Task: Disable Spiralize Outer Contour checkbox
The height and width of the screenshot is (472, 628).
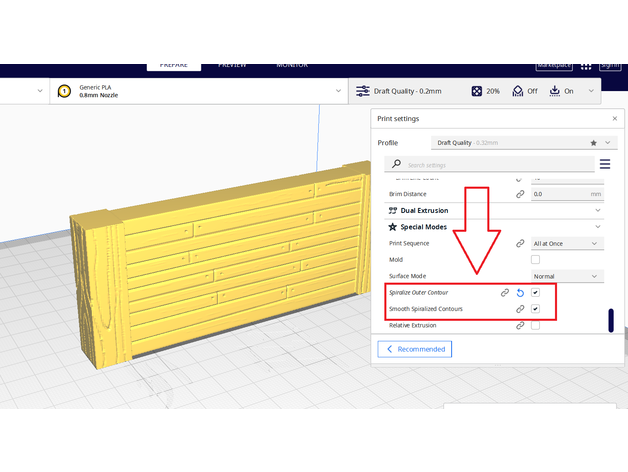Action: (x=536, y=293)
